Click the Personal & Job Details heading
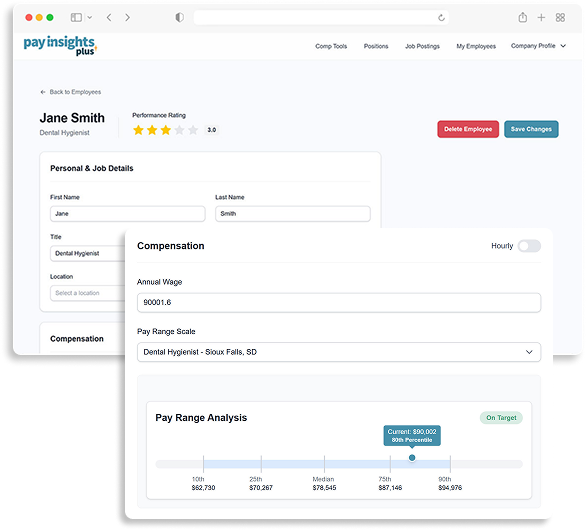Screen dimensions: 586x530 92,169
